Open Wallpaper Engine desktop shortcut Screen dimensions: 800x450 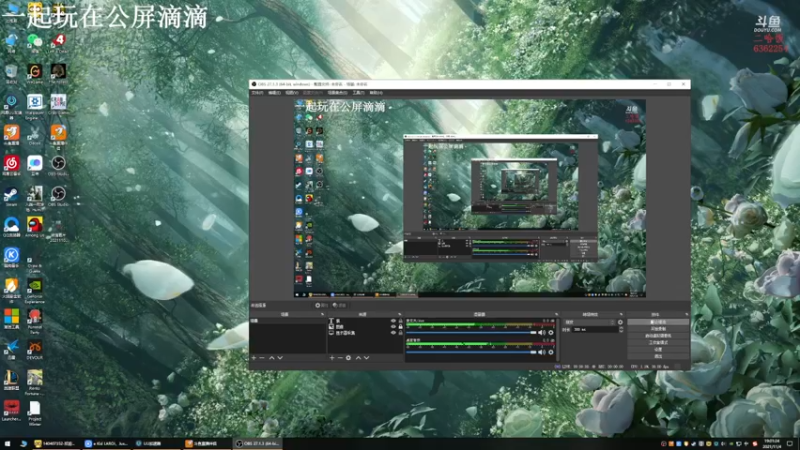tap(35, 106)
